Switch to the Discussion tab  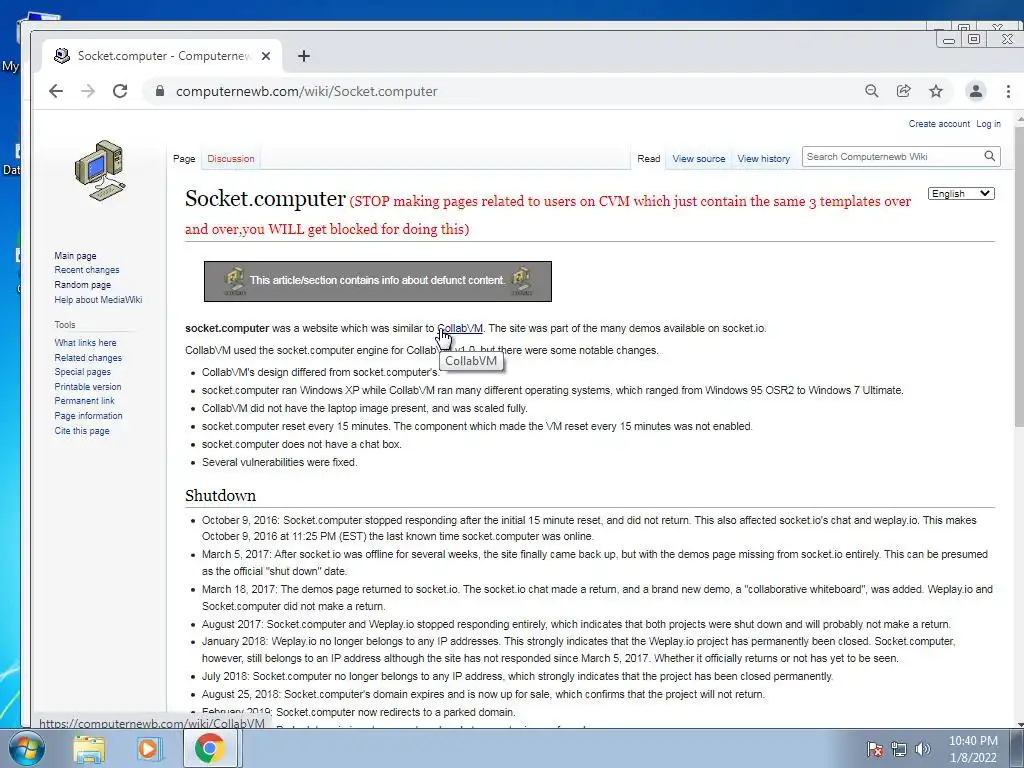tap(231, 159)
